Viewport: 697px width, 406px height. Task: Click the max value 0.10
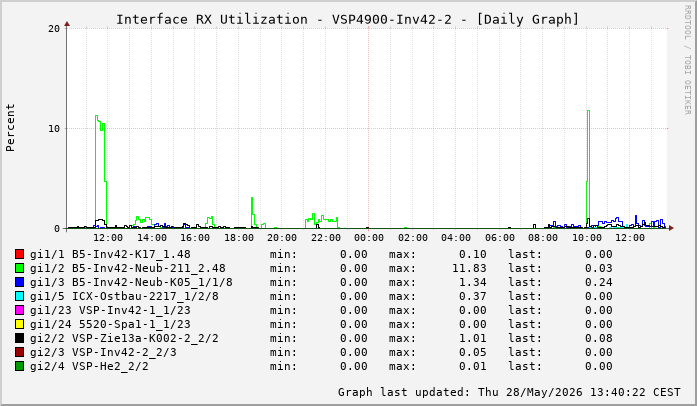click(x=473, y=254)
